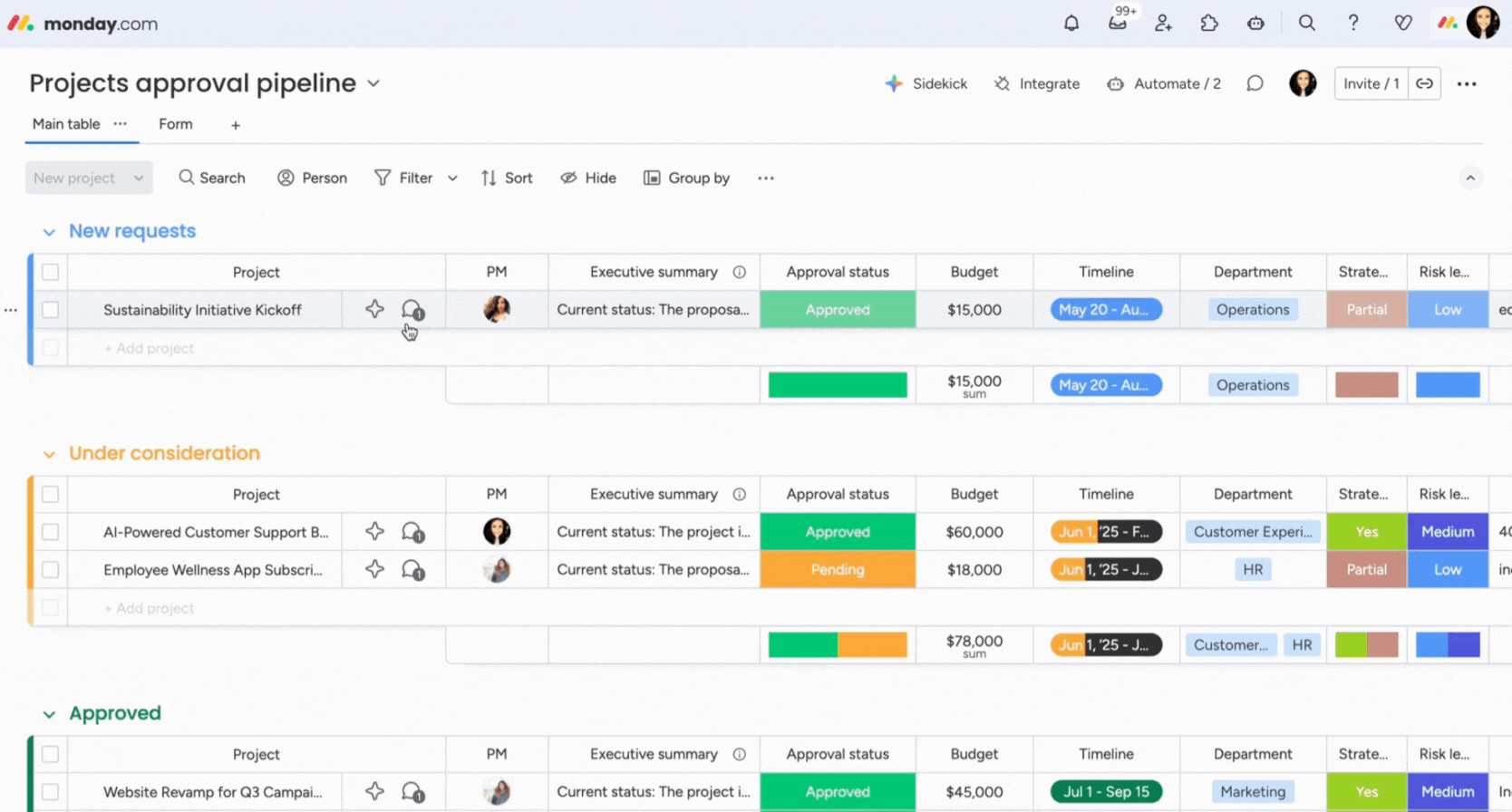The height and width of the screenshot is (812, 1512).
Task: Click the Invite / 1 button
Action: [1371, 83]
